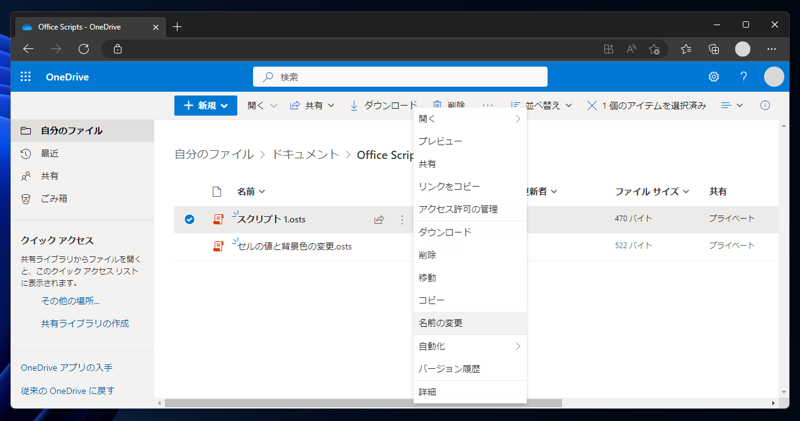Reload the browser page
This screenshot has width=800, height=421.
pyautogui.click(x=84, y=49)
